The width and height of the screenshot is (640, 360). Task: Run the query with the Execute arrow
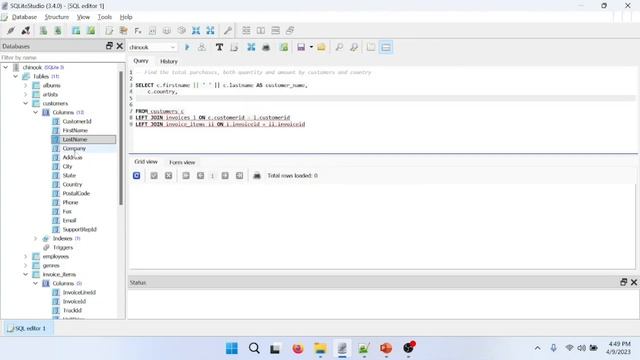click(187, 47)
